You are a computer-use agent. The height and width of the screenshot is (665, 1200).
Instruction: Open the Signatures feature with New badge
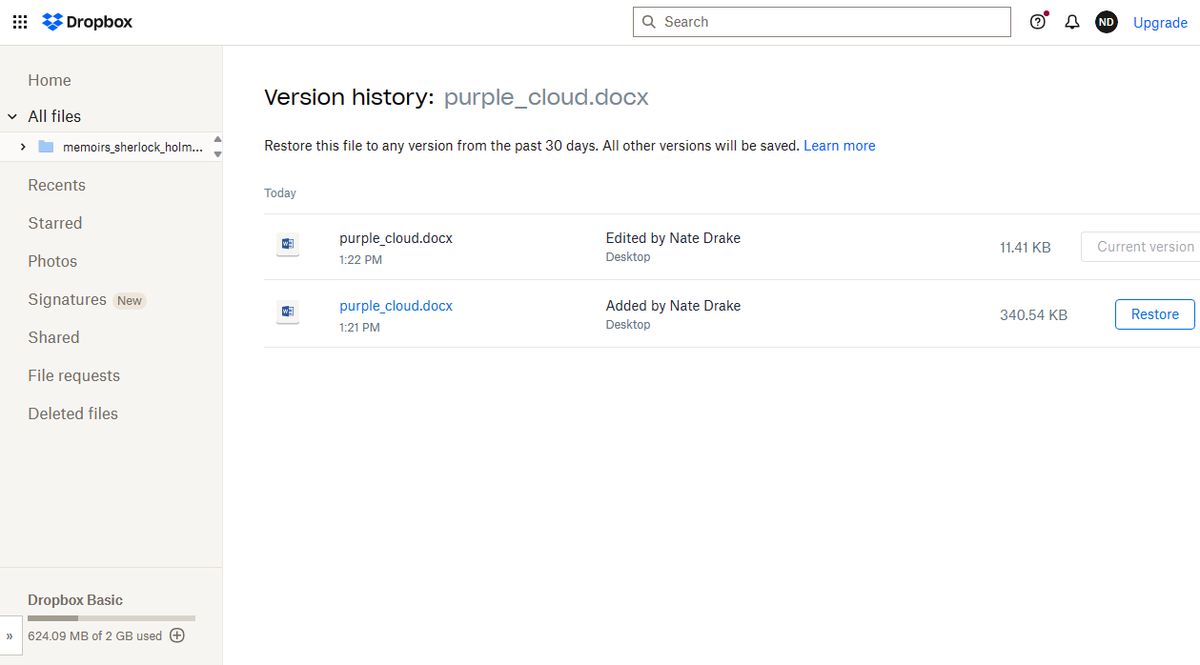point(67,299)
